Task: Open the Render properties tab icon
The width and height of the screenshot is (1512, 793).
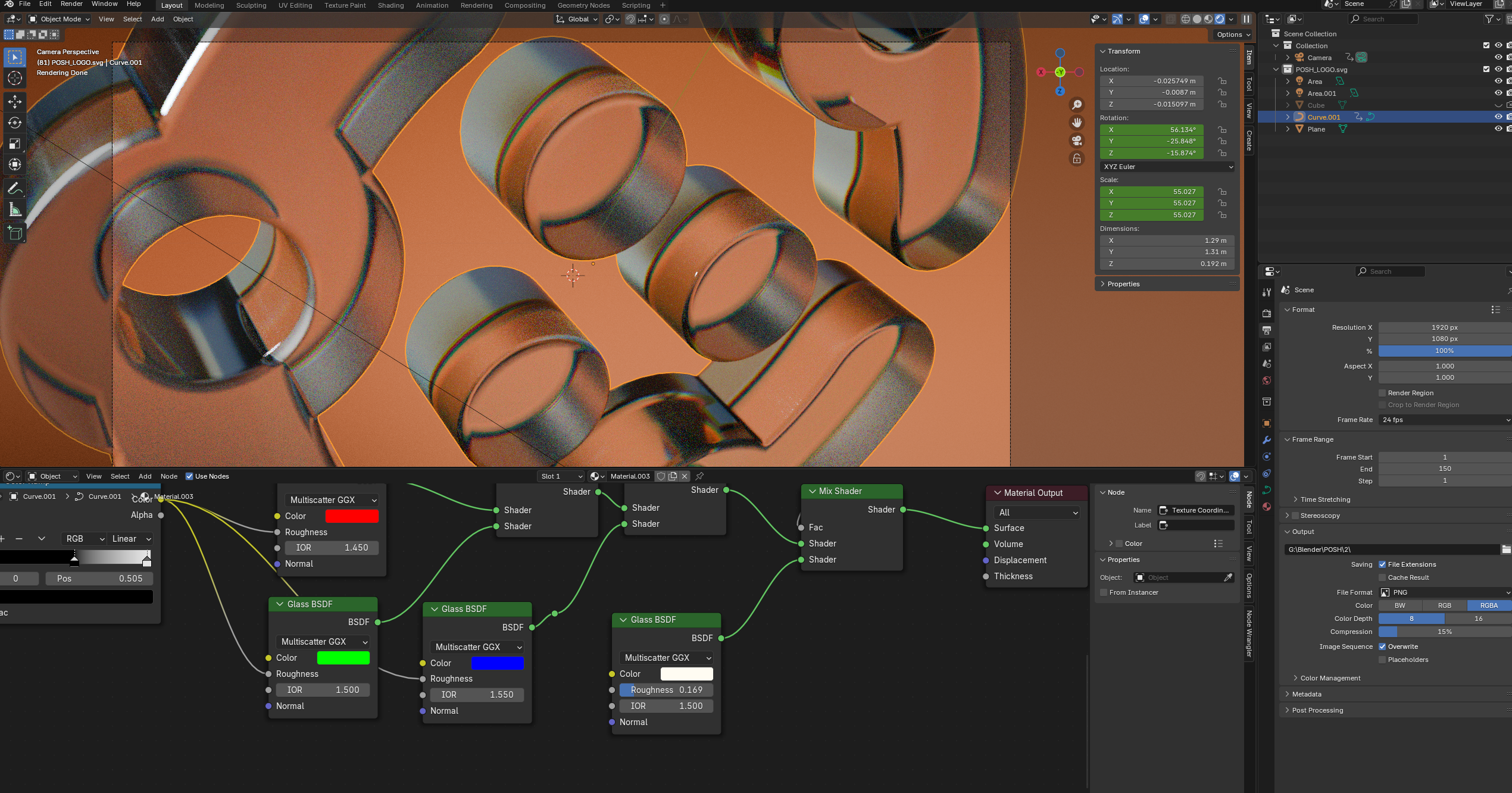Action: pyautogui.click(x=1267, y=313)
